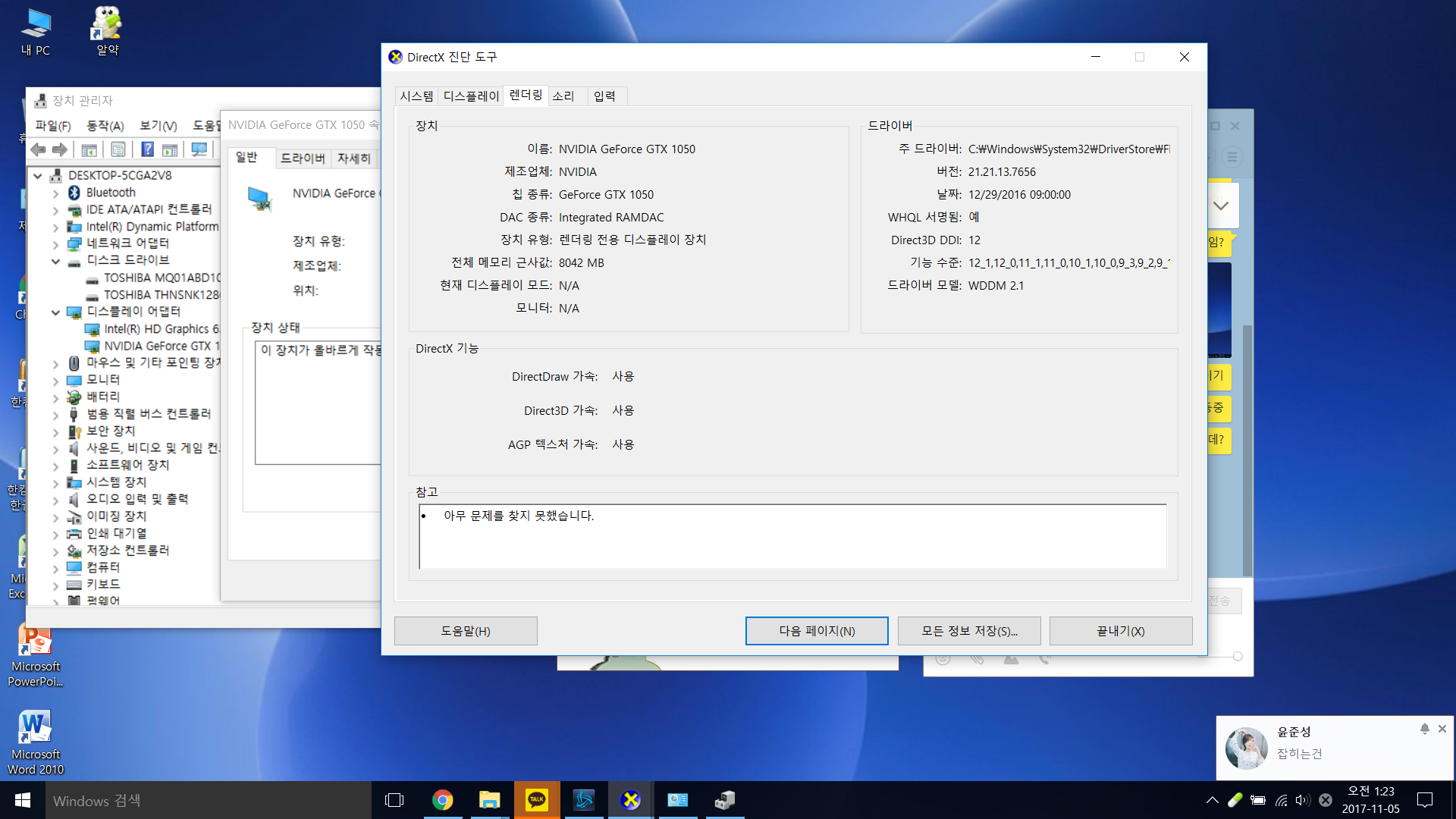Collapse the DESKTOP-5CGA2V8 root node
Viewport: 1456px width, 819px height.
click(38, 175)
